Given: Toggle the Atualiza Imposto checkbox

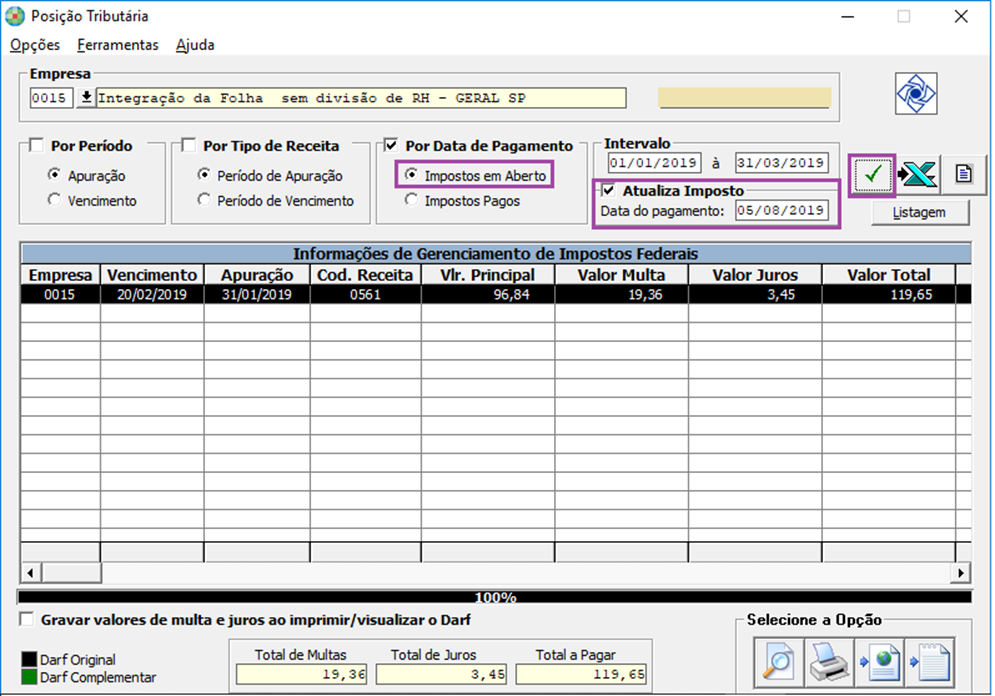Looking at the screenshot, I should tap(609, 190).
